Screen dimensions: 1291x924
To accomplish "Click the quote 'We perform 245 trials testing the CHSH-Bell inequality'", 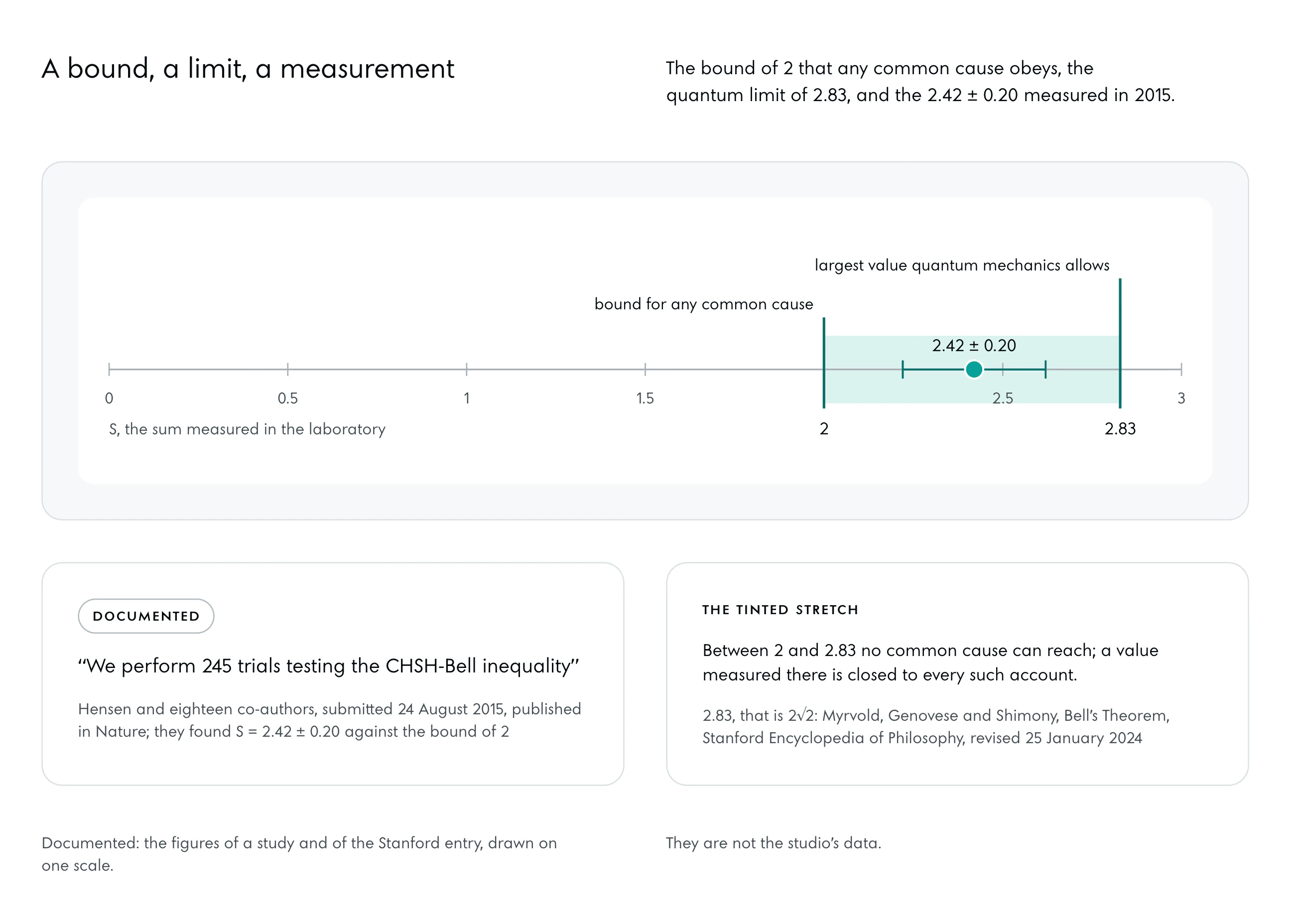I will (328, 665).
